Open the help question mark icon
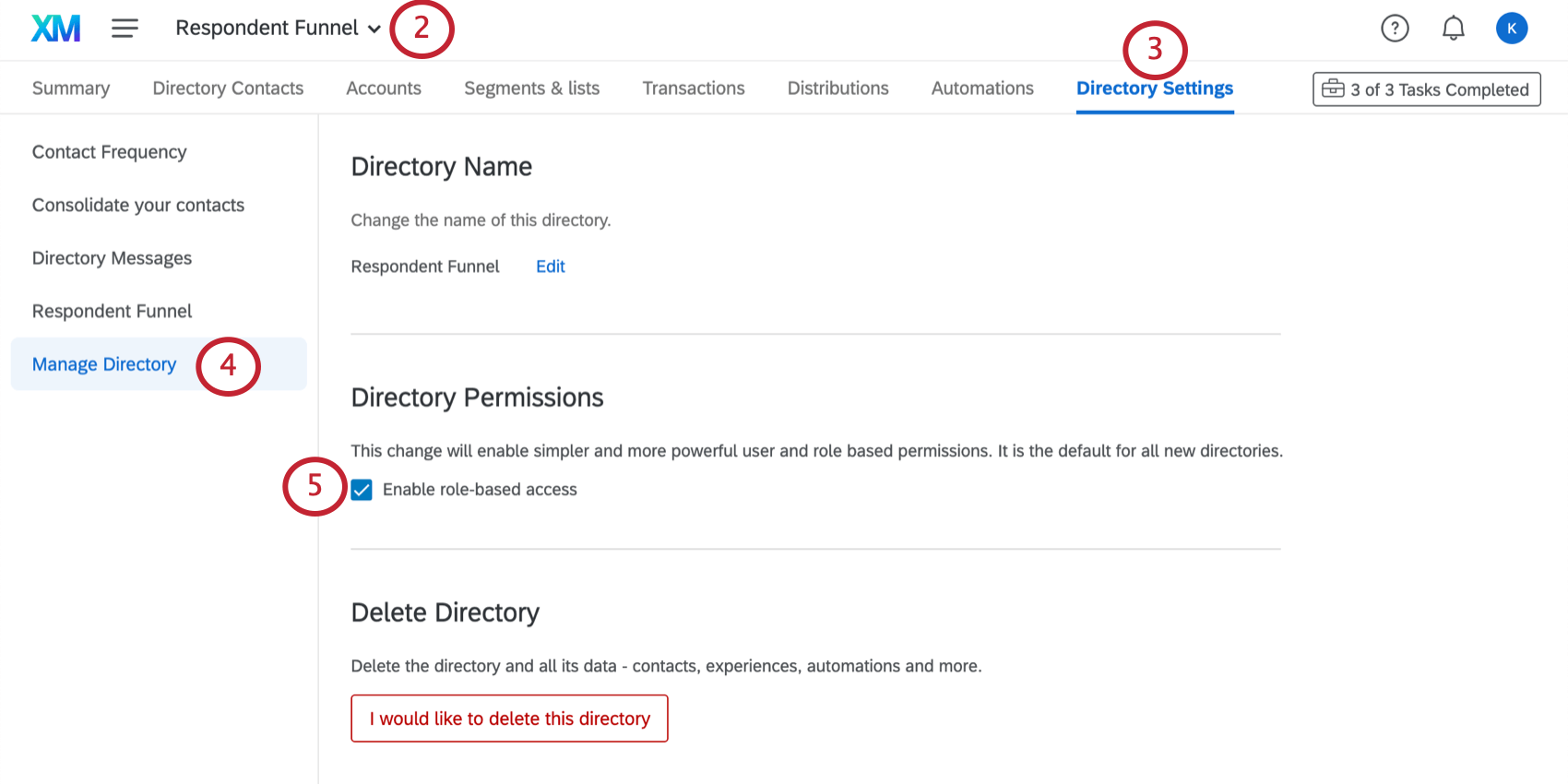 pos(1395,28)
